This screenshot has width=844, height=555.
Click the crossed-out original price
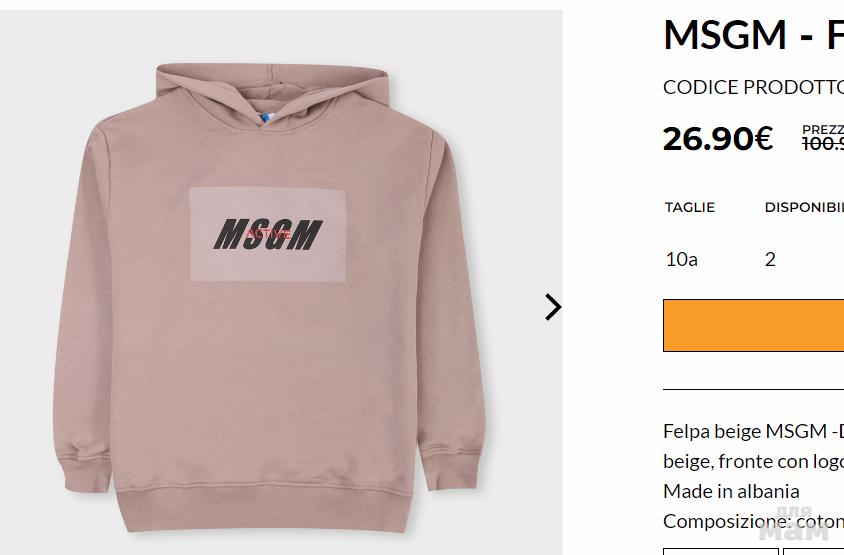click(823, 144)
